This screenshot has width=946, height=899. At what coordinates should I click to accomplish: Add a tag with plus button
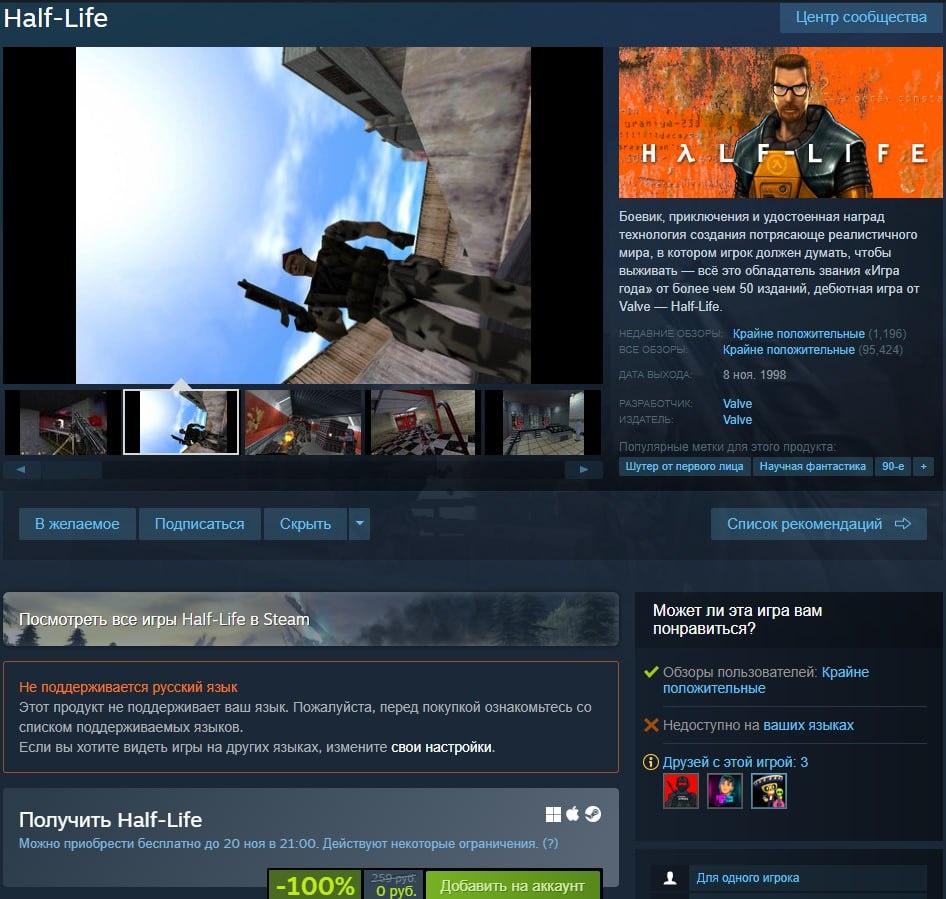tap(923, 466)
